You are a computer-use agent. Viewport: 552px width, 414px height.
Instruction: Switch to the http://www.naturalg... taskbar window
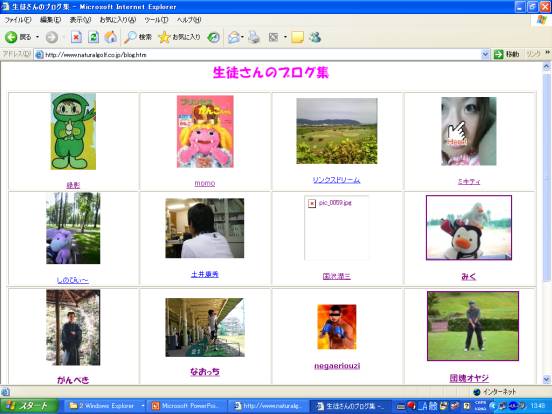pyautogui.click(x=268, y=406)
